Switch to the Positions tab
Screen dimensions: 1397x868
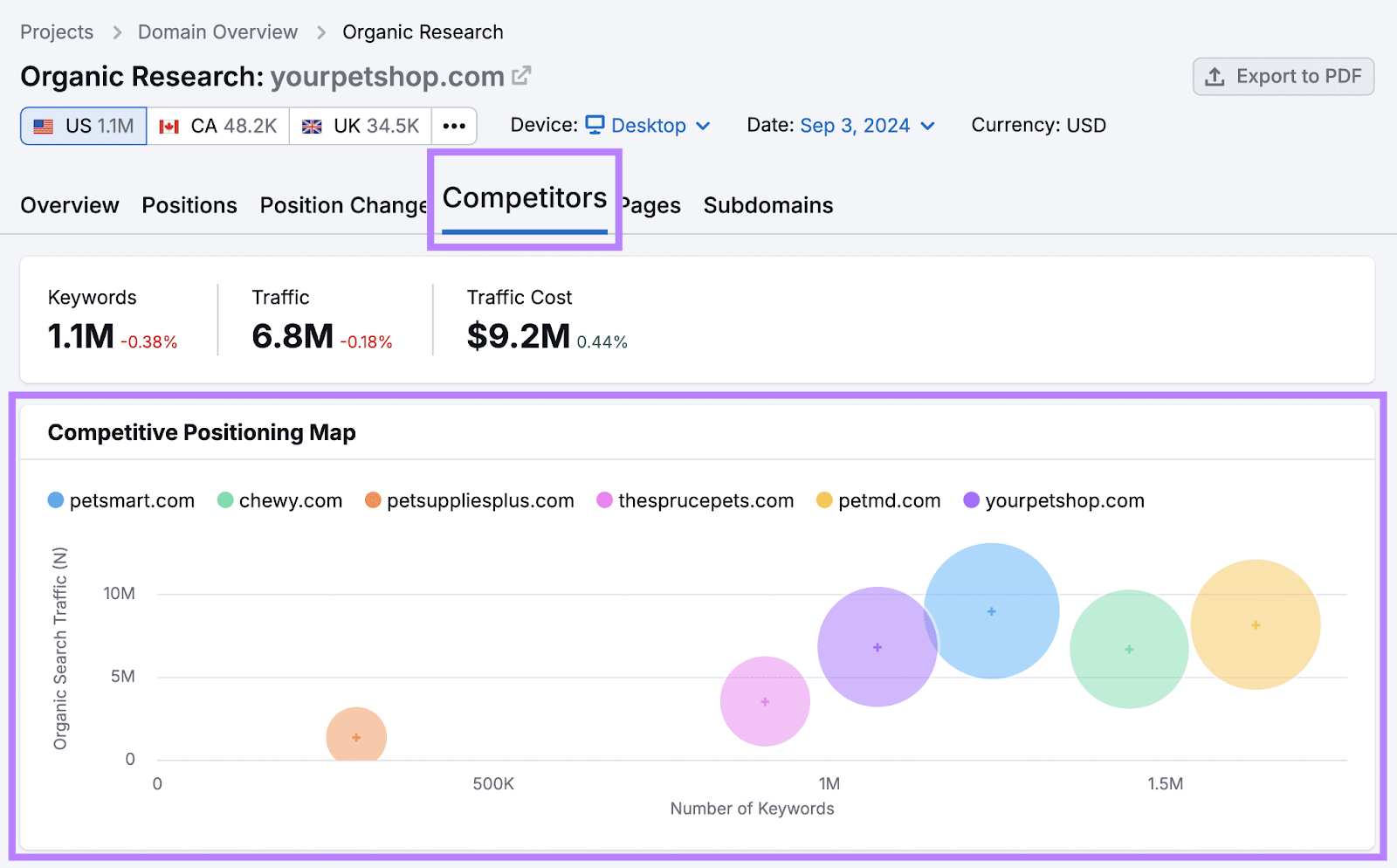[x=189, y=205]
